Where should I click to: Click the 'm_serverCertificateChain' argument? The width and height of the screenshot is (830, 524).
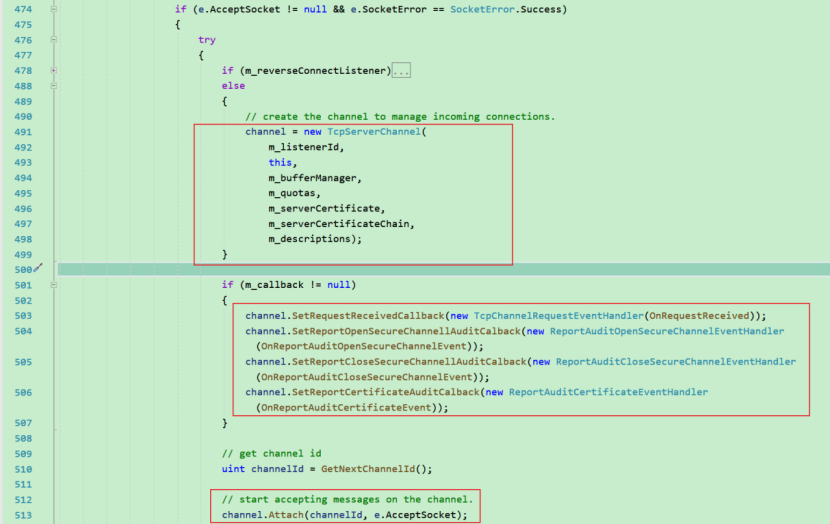pyautogui.click(x=339, y=224)
